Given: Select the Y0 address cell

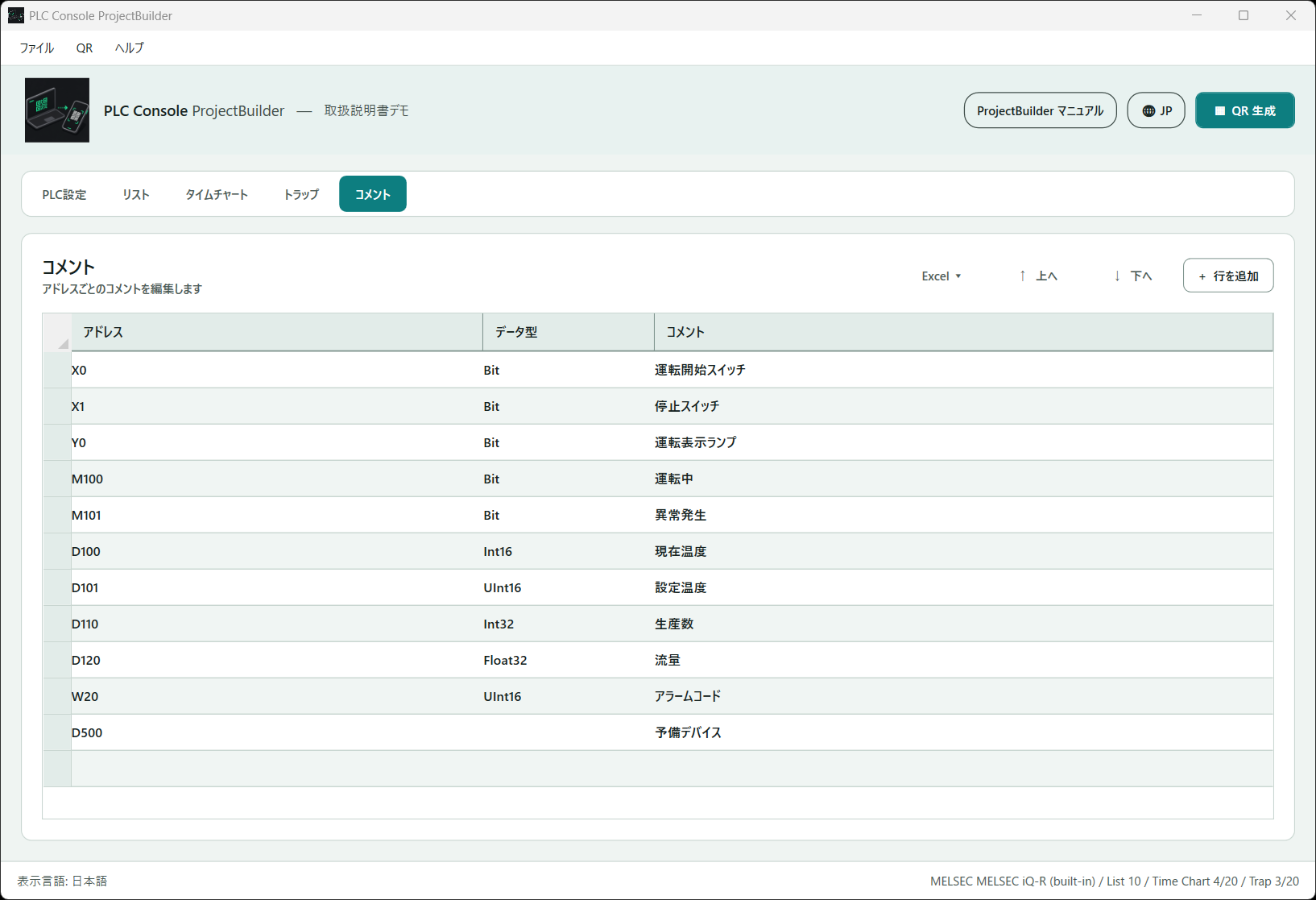Looking at the screenshot, I should [x=277, y=442].
